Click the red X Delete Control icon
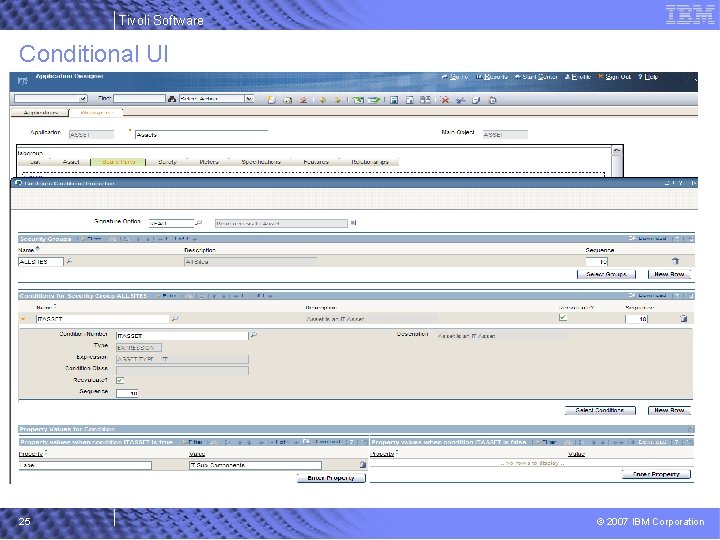 (444, 100)
